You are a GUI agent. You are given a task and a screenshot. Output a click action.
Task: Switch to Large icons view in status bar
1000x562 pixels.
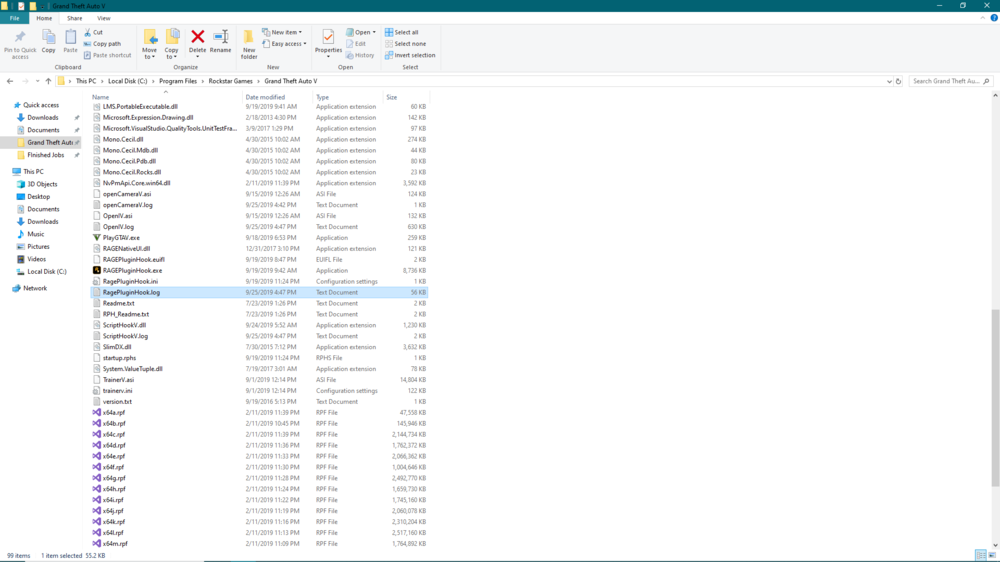point(992,556)
